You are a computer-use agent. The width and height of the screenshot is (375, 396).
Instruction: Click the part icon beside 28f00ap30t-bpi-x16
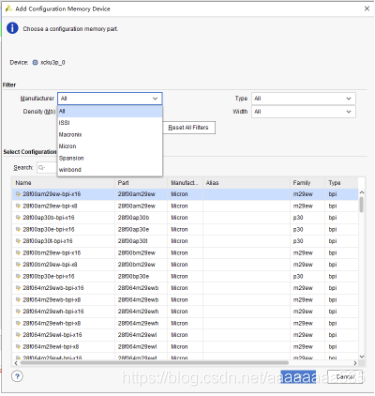[19, 241]
